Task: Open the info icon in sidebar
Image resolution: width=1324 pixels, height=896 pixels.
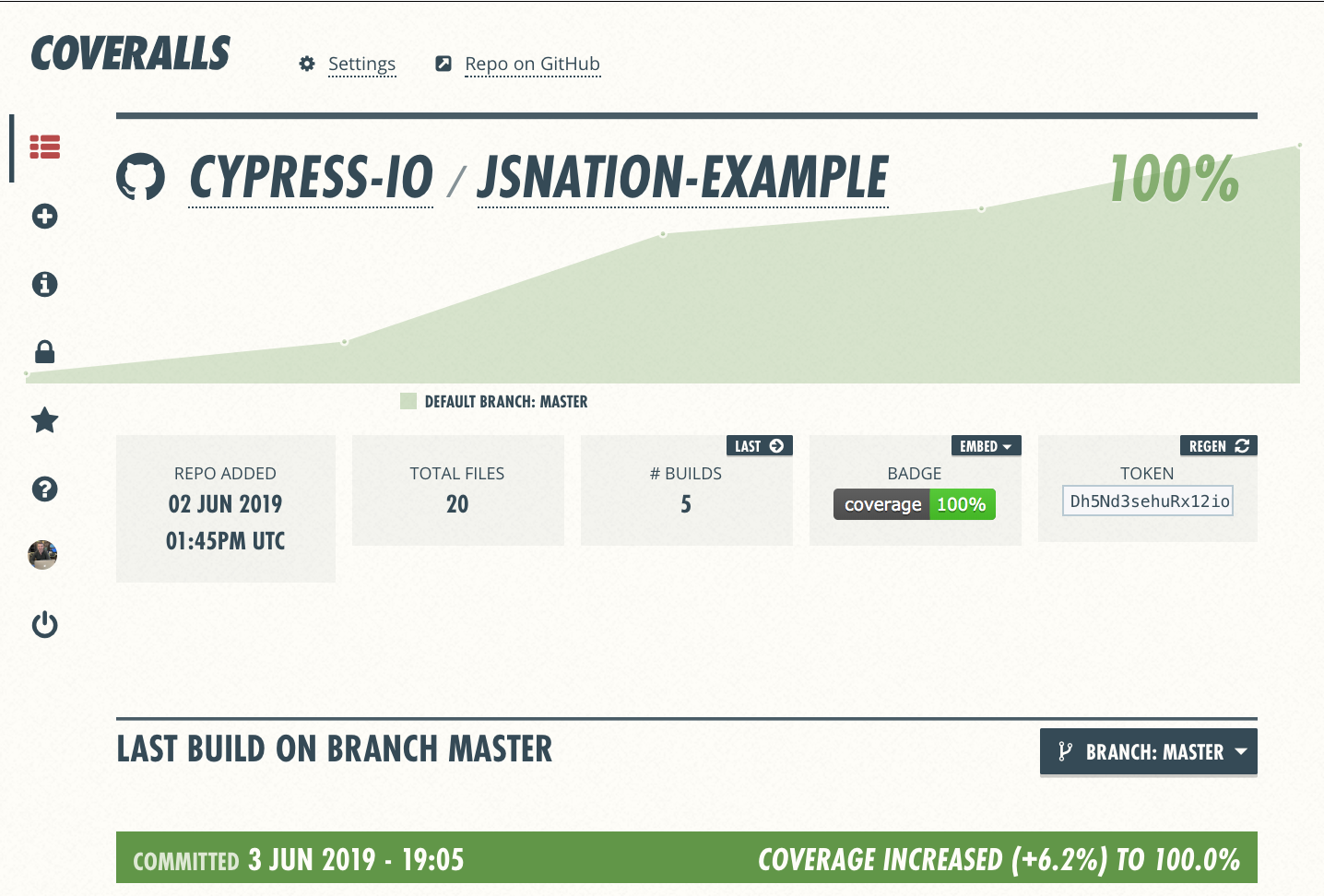Action: pyautogui.click(x=44, y=284)
